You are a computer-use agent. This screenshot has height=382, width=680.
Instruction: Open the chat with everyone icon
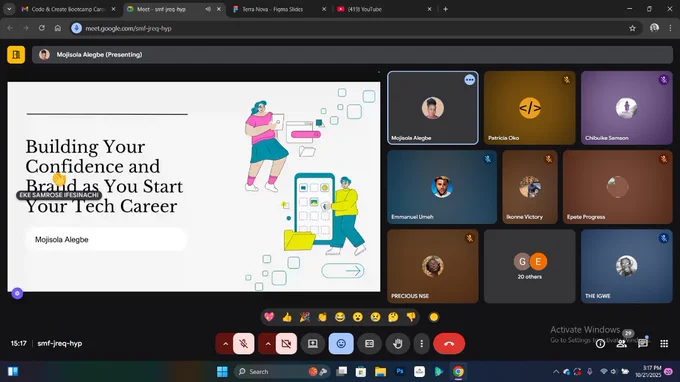coord(643,344)
